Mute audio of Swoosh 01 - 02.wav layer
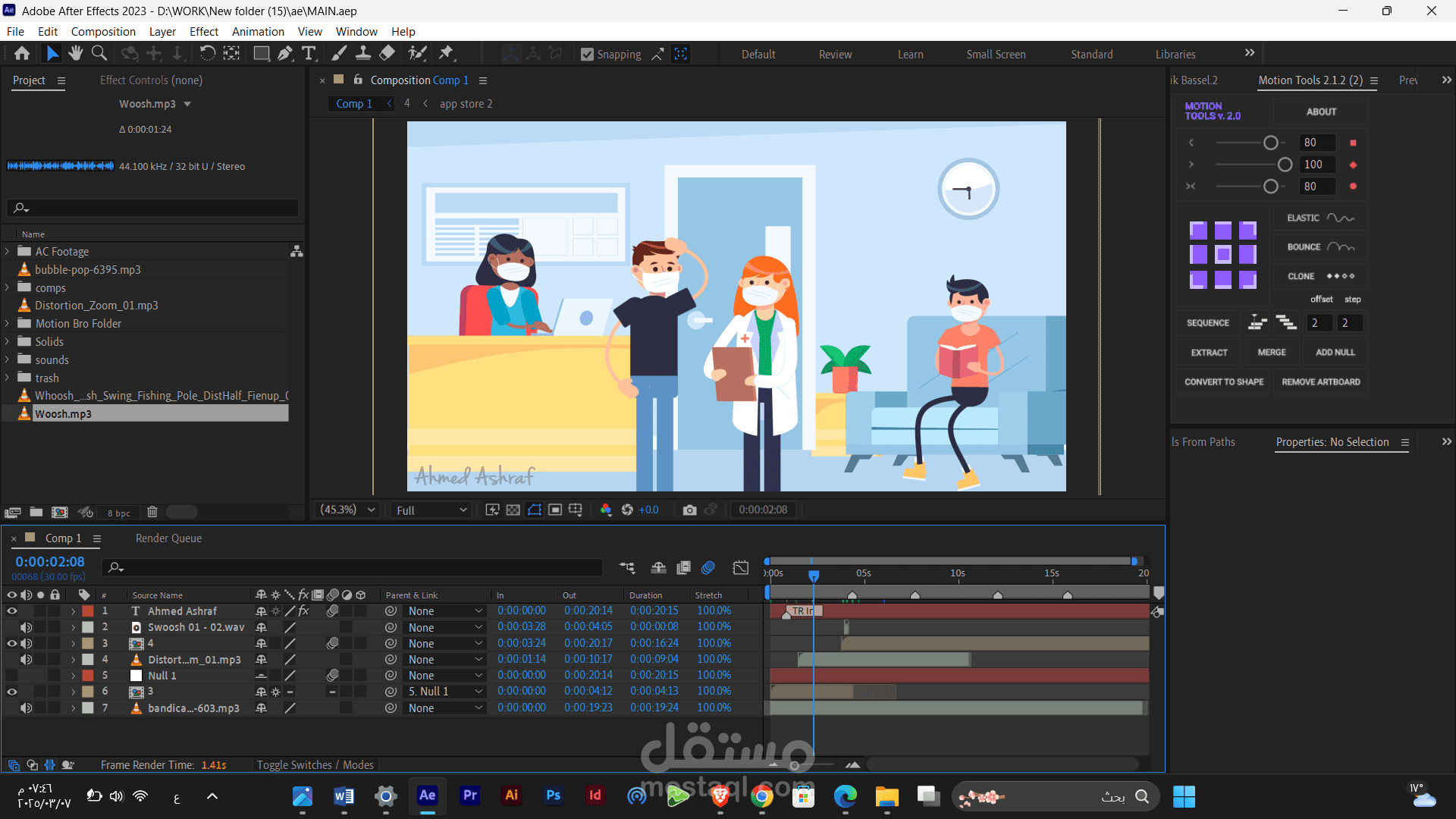1456x819 pixels. point(26,627)
